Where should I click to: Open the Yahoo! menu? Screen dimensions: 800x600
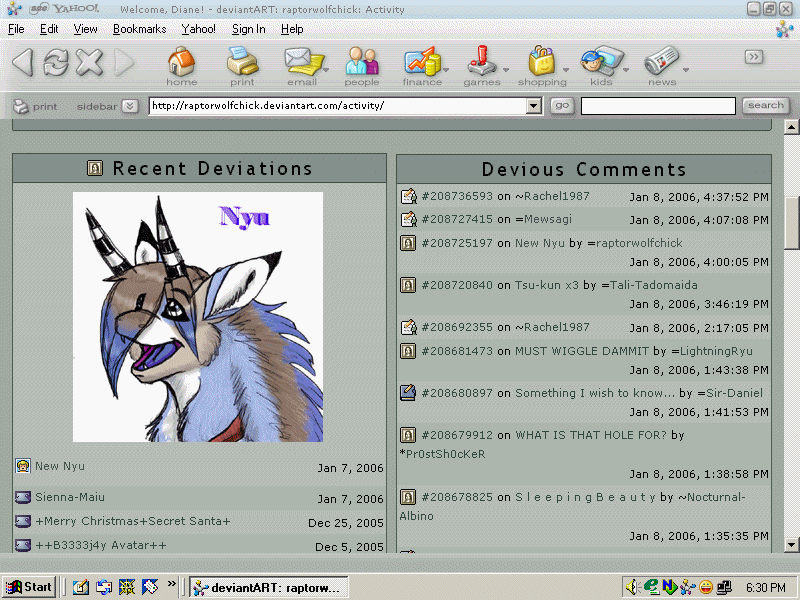(x=198, y=29)
